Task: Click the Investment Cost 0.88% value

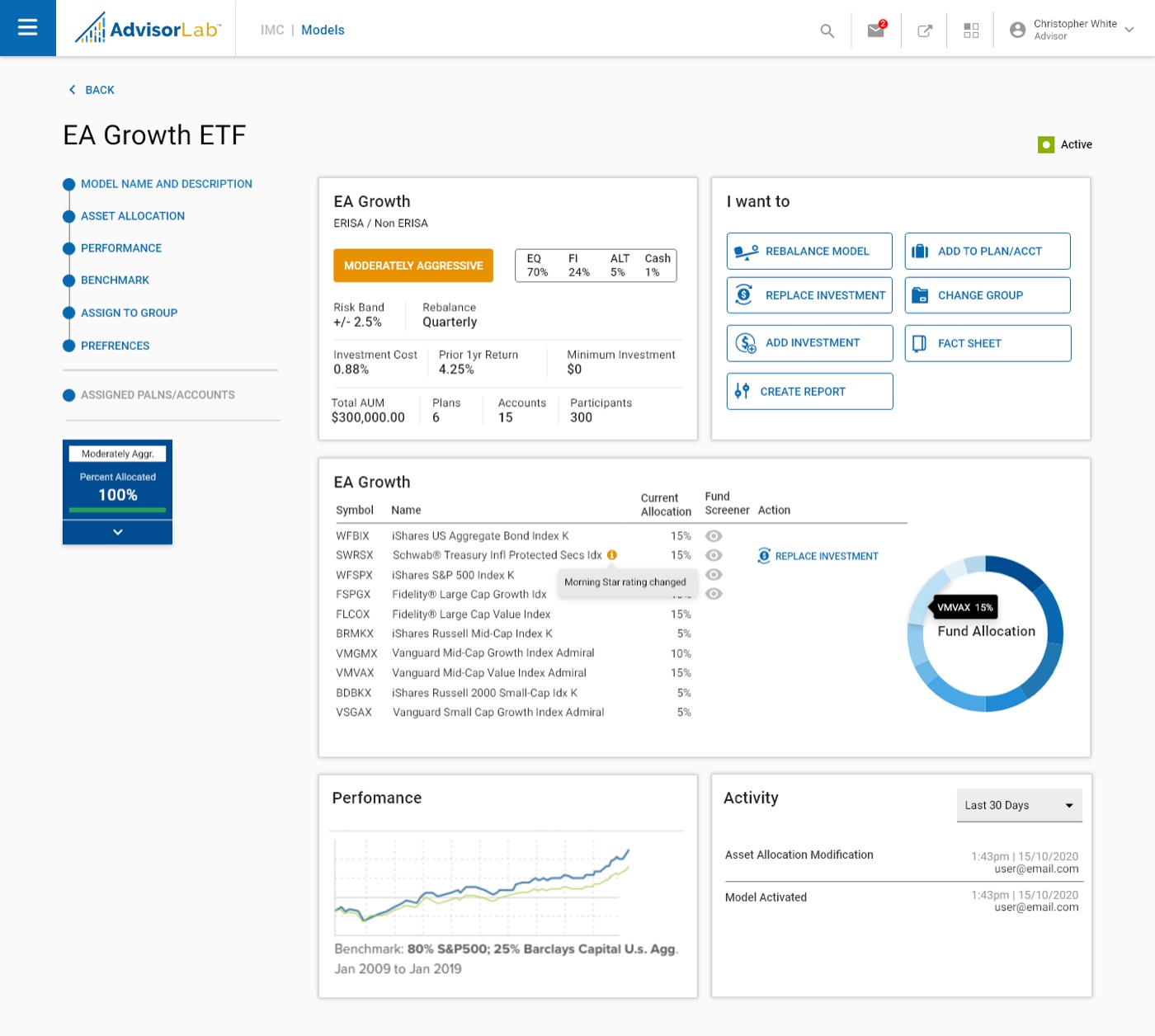Action: [351, 370]
